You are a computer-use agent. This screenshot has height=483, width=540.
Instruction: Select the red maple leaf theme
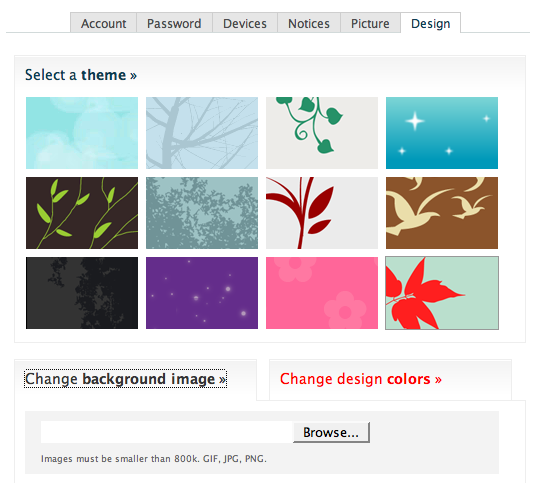click(x=442, y=293)
